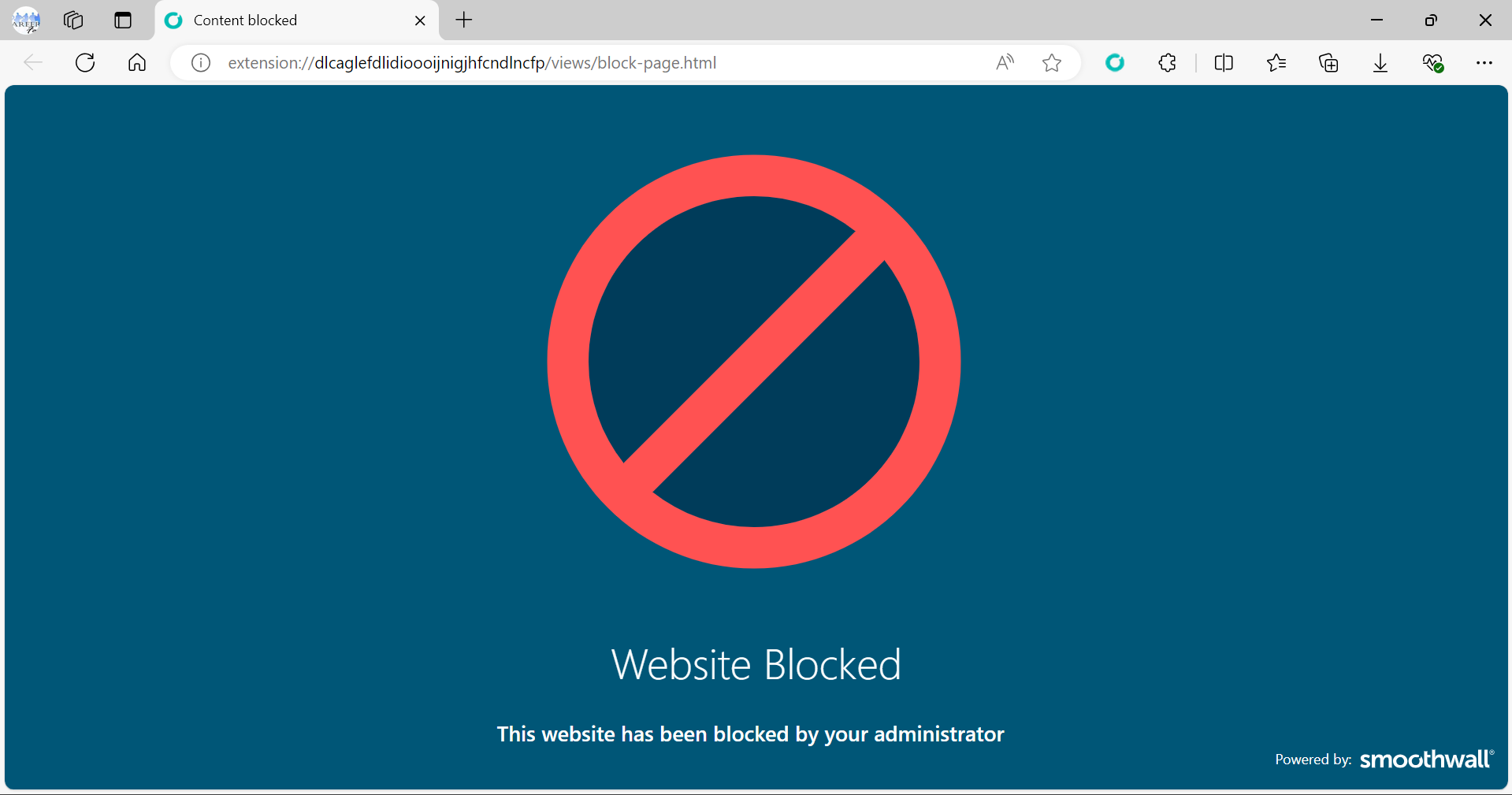The image size is (1512, 795).
Task: Open the Favorites list
Action: click(x=1276, y=62)
